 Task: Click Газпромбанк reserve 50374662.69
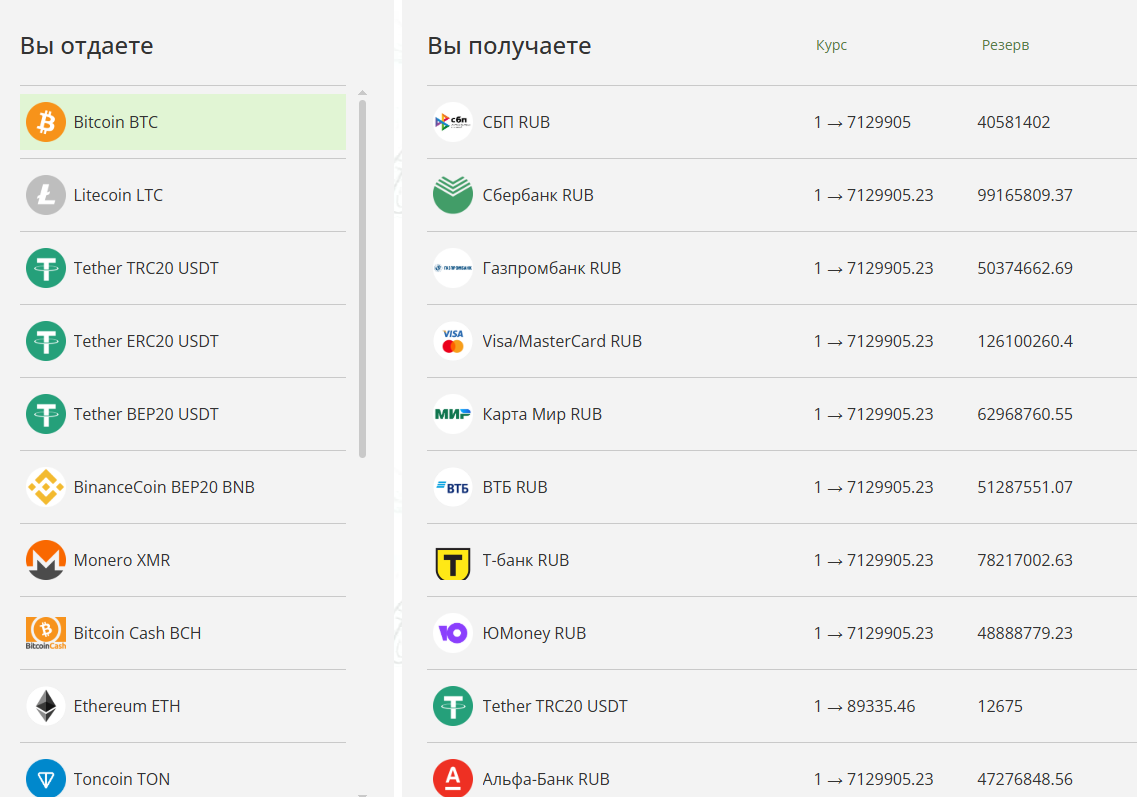point(1025,268)
